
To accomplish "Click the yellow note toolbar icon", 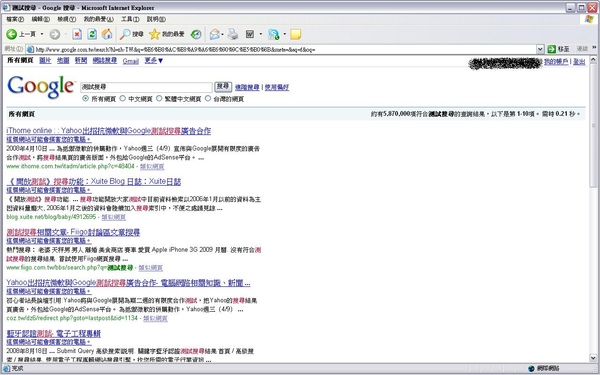I will point(295,34).
